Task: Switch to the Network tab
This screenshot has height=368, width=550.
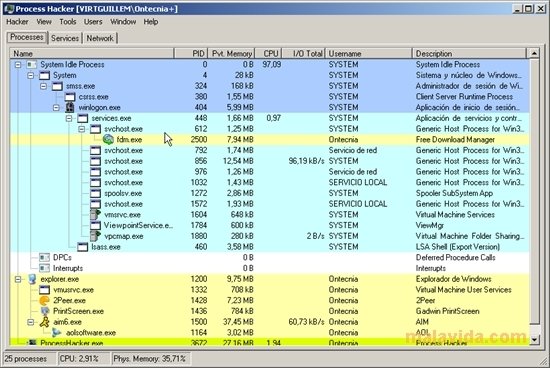Action: coord(100,38)
